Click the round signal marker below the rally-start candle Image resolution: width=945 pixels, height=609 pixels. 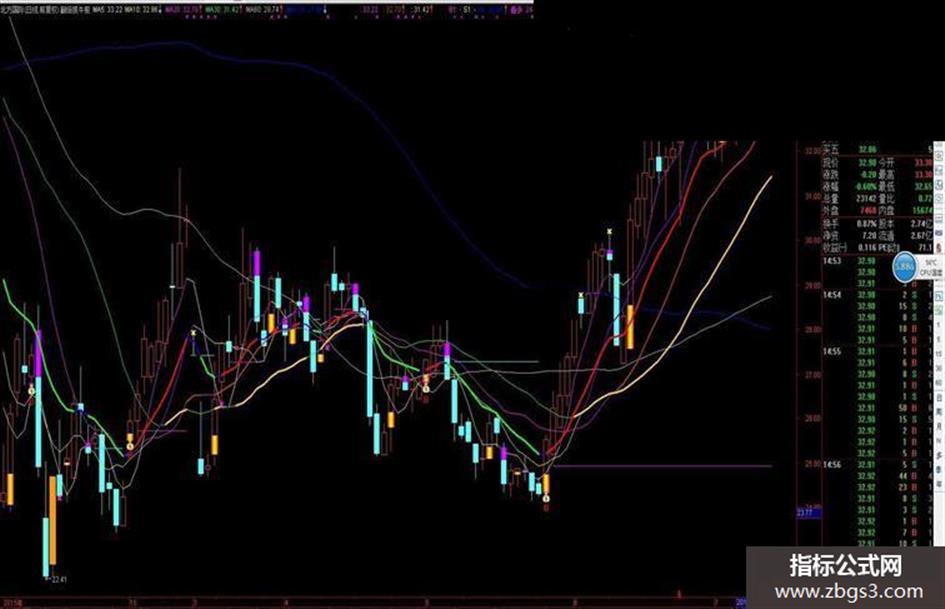coord(546,499)
